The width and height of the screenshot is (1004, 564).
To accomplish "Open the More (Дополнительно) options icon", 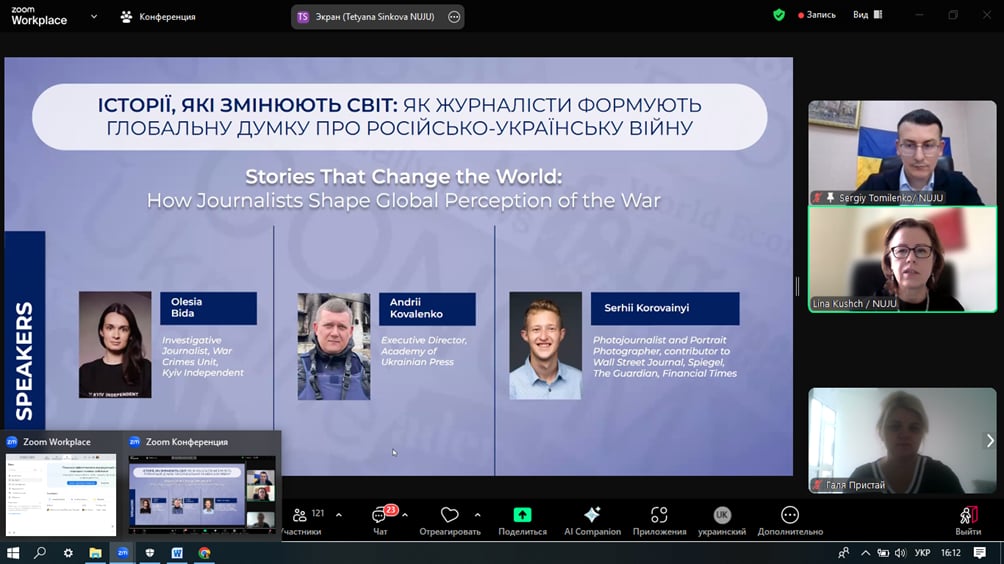I will (x=789, y=515).
